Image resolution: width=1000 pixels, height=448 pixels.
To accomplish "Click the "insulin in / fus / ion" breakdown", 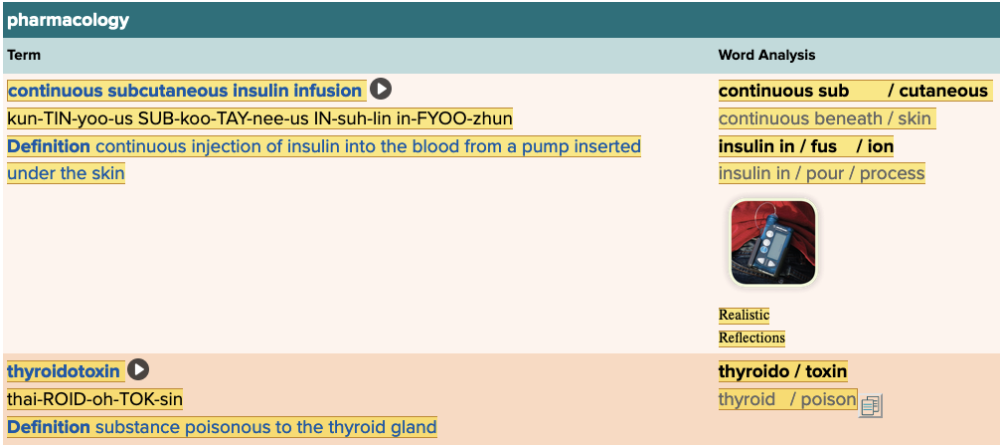I will click(806, 147).
